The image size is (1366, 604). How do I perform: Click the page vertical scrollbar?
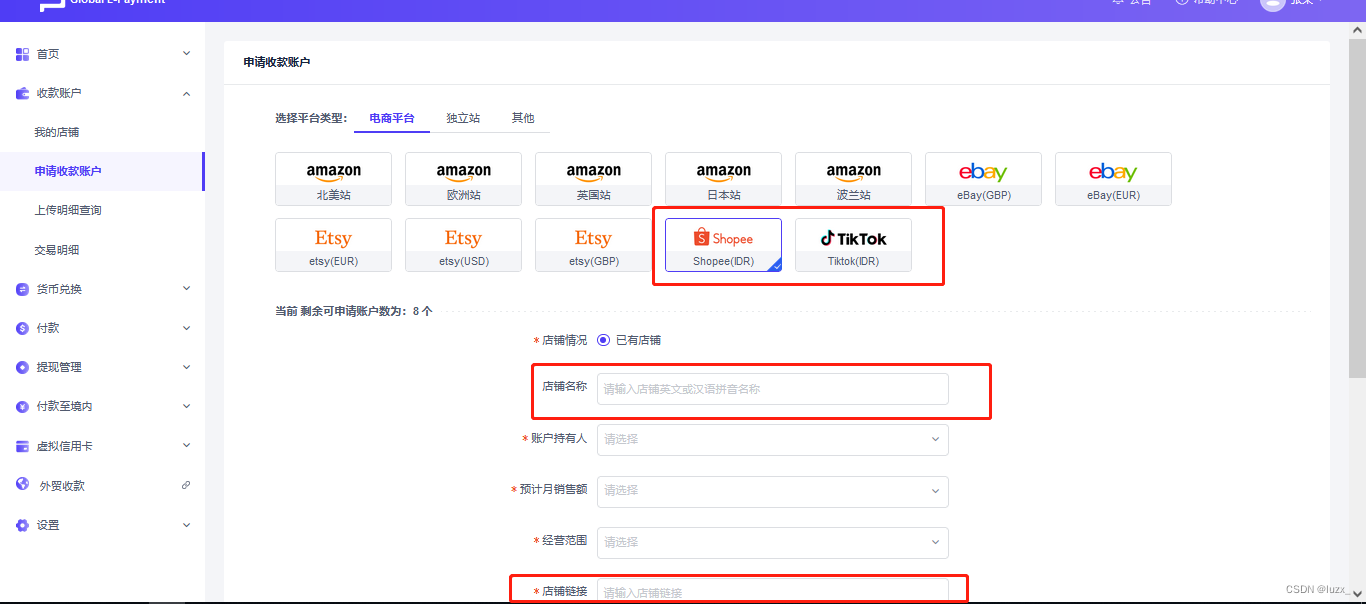pyautogui.click(x=1357, y=210)
